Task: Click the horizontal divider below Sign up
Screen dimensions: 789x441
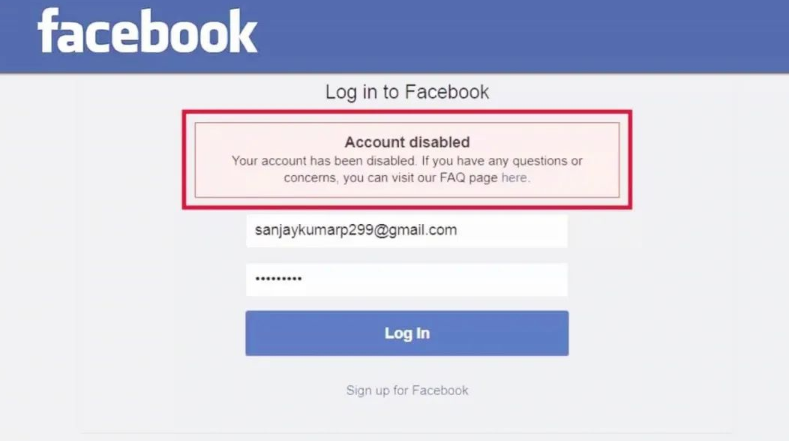Action: (407, 432)
